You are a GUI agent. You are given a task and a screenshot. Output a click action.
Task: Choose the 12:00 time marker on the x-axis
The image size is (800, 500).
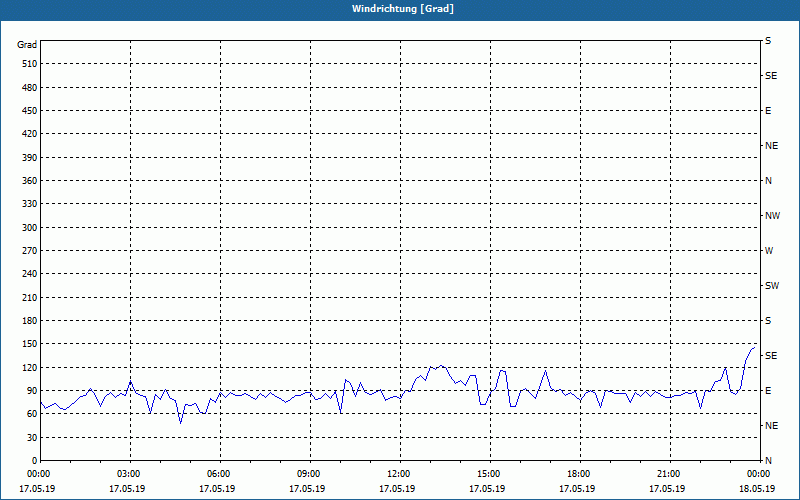click(399, 474)
